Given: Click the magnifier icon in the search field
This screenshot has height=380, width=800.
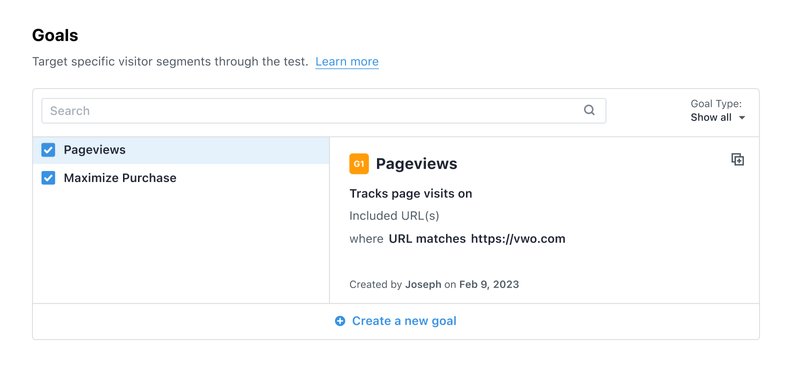Looking at the screenshot, I should pos(589,110).
